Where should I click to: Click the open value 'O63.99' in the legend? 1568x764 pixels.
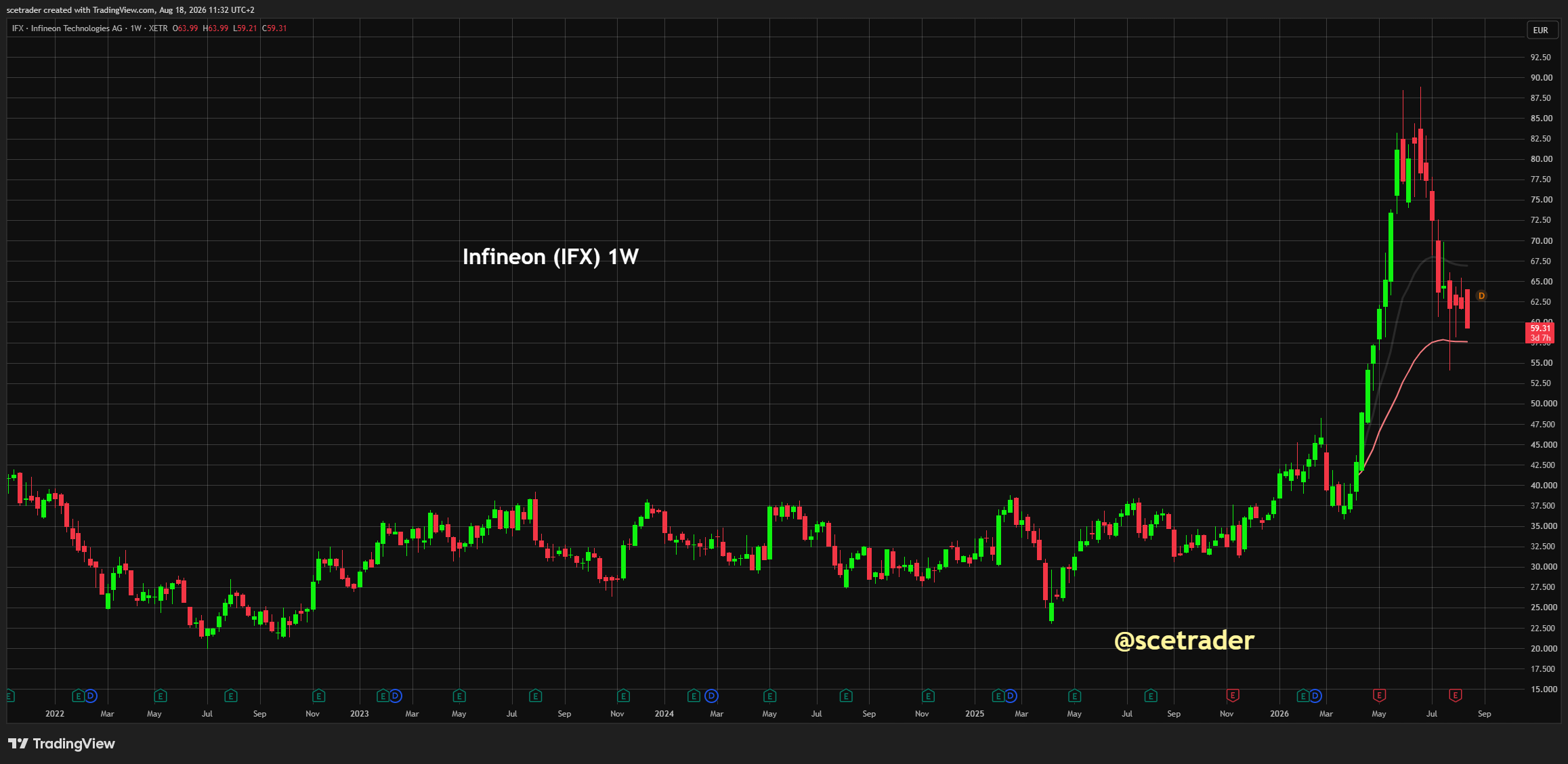pos(186,28)
